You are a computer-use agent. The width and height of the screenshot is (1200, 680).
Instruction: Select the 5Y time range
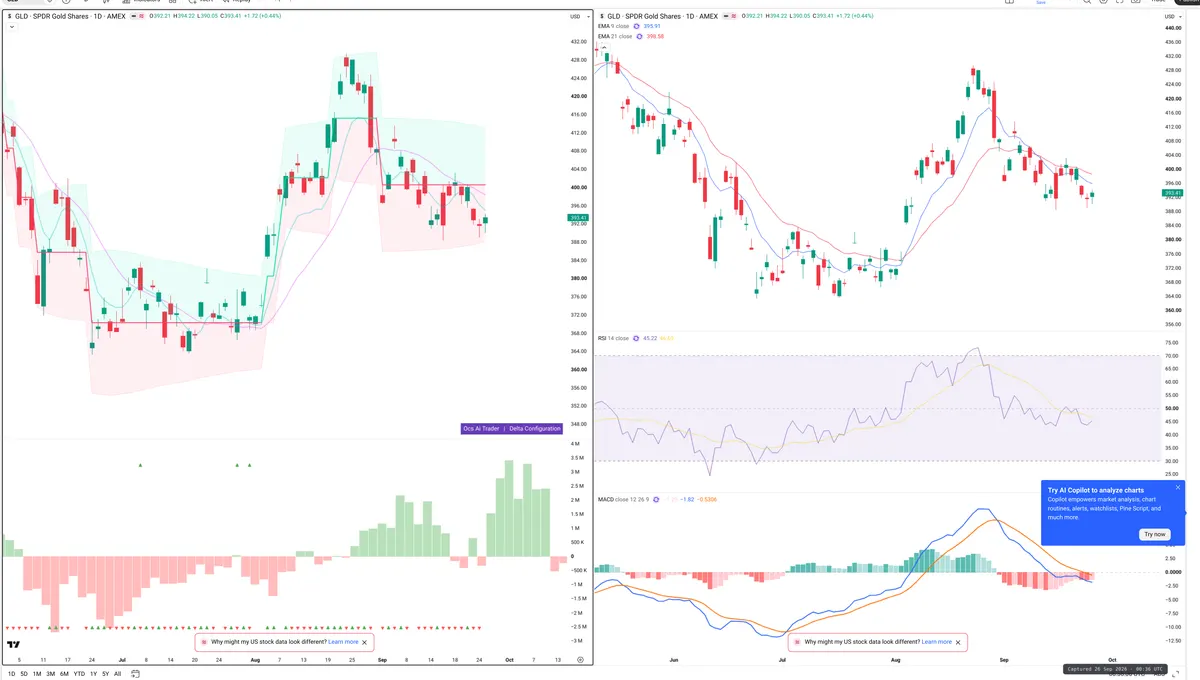pos(105,674)
